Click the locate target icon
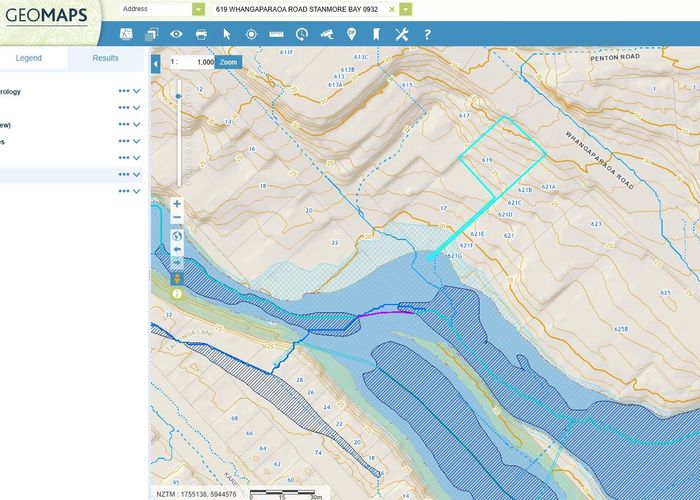The image size is (700, 500). [251, 34]
